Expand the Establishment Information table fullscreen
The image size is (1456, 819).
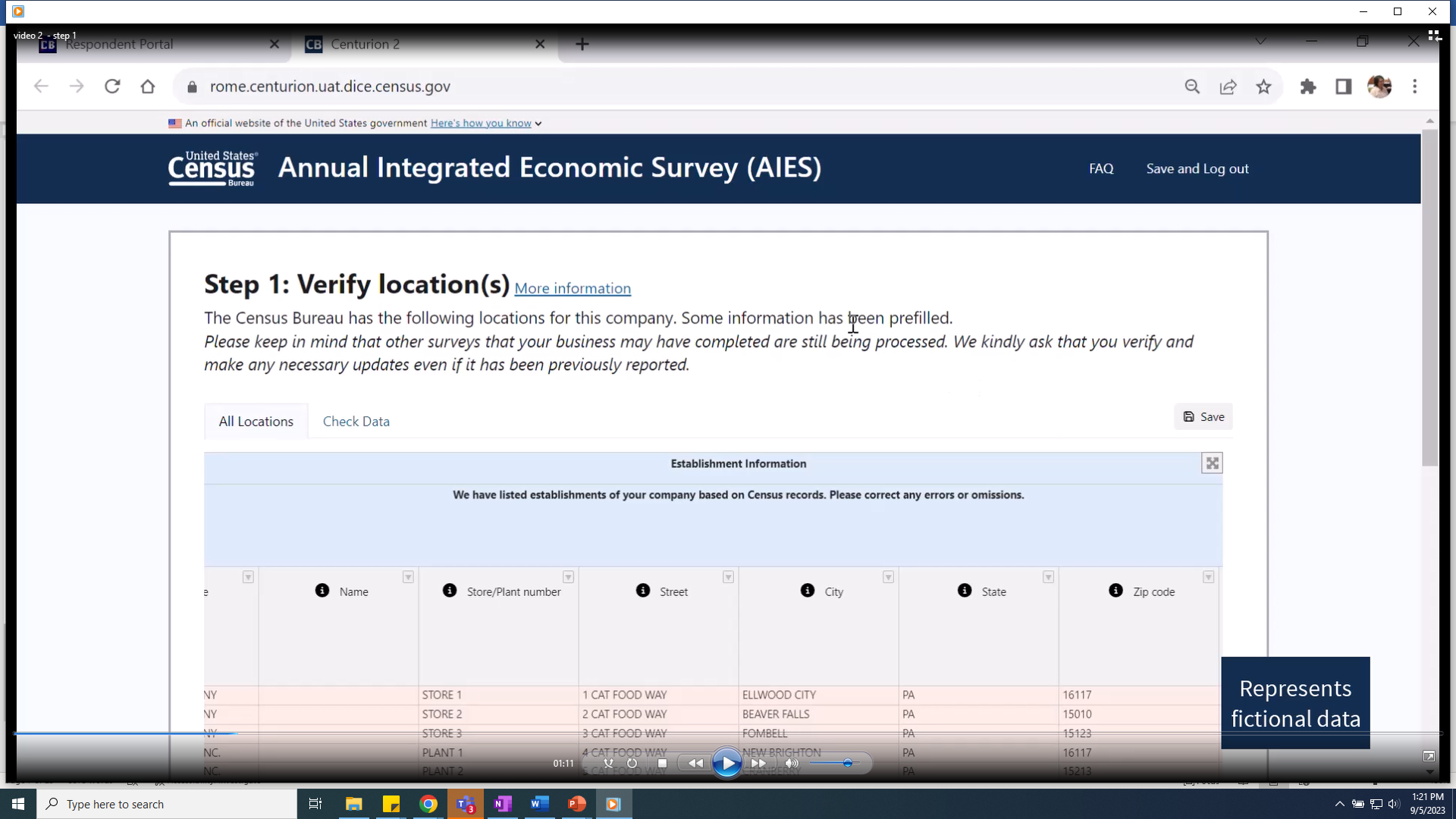pos(1212,463)
